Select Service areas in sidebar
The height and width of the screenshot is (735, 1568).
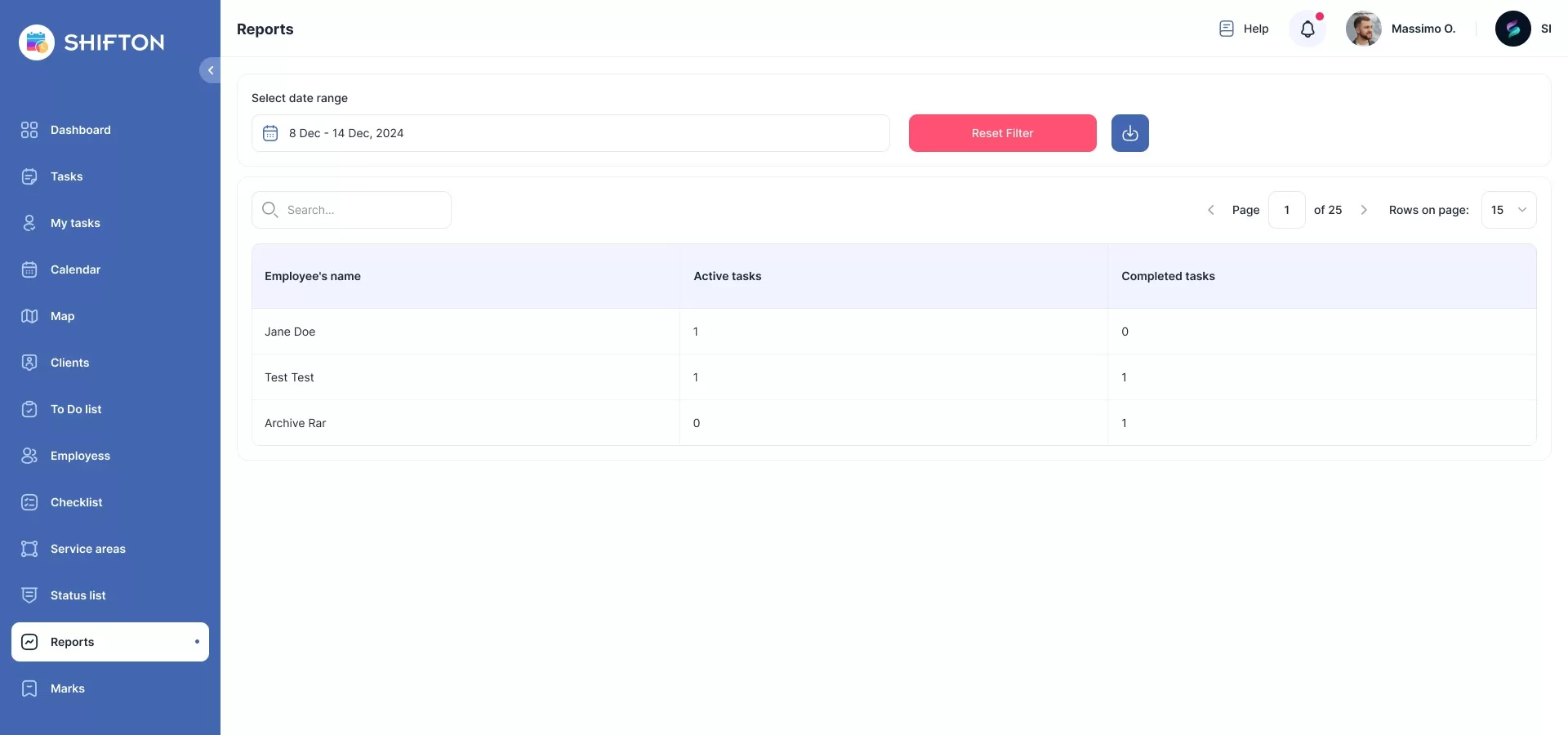point(87,549)
